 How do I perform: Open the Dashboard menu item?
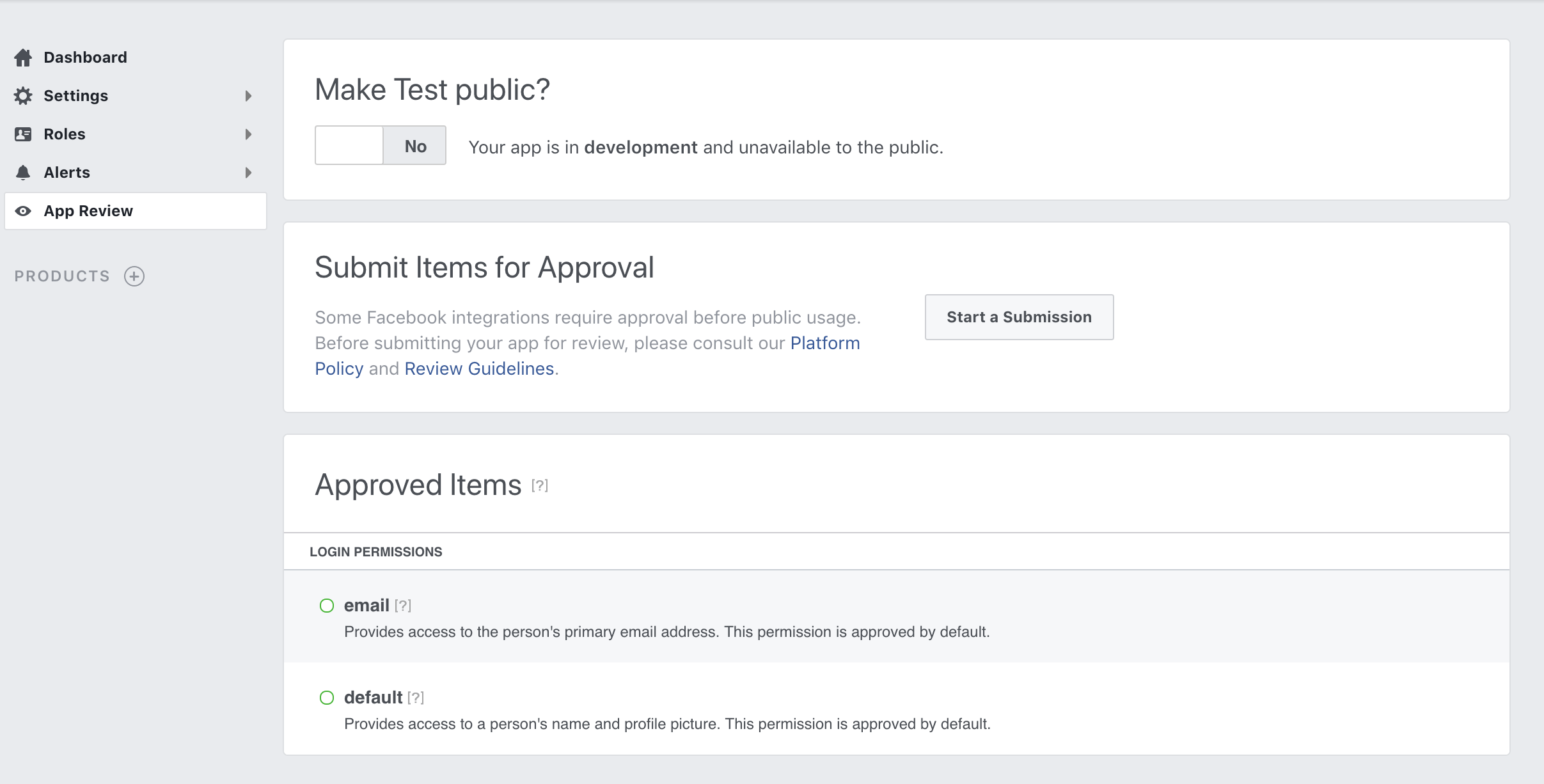point(85,58)
